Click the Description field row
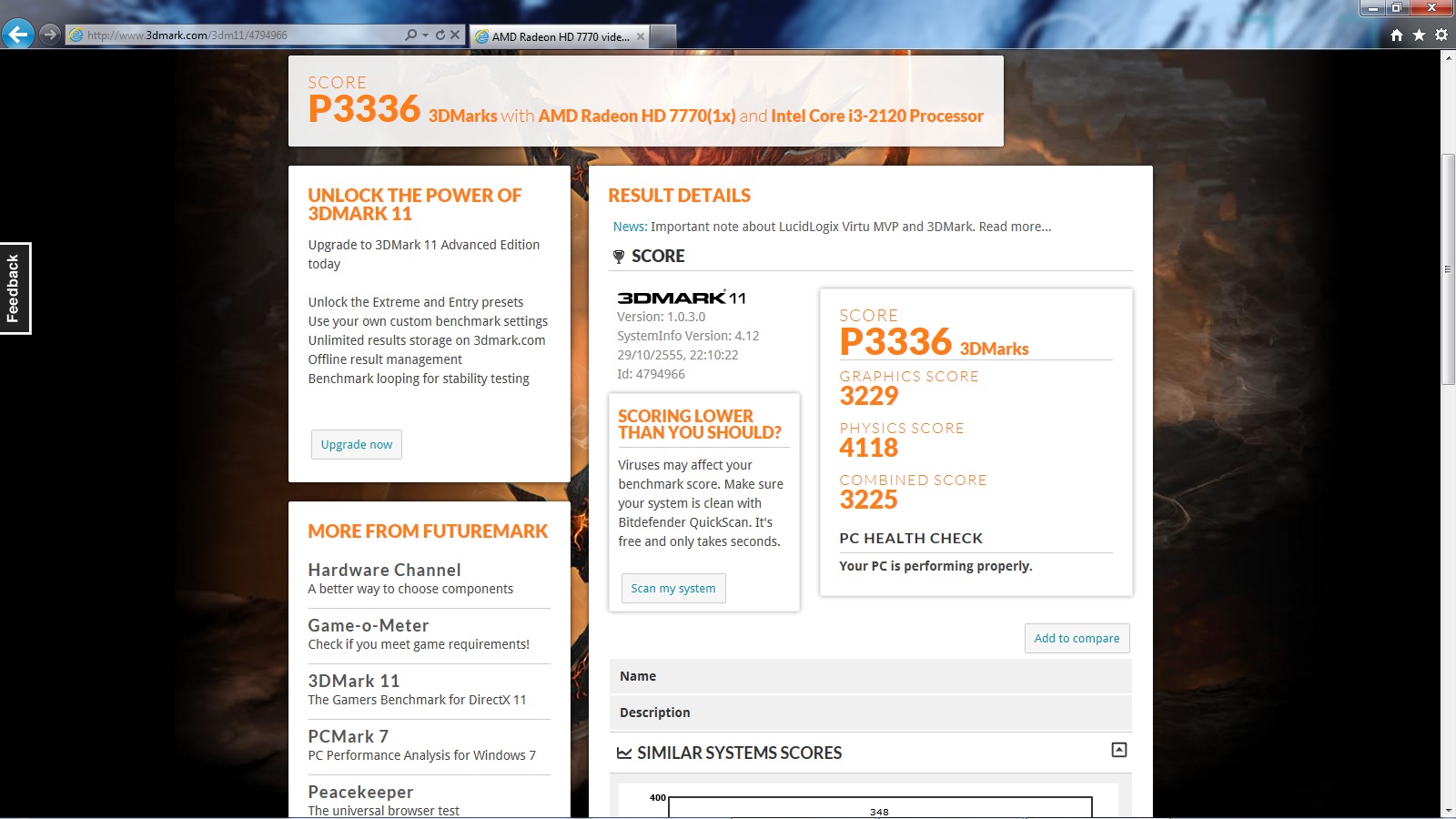The image size is (1456, 819). (x=871, y=713)
